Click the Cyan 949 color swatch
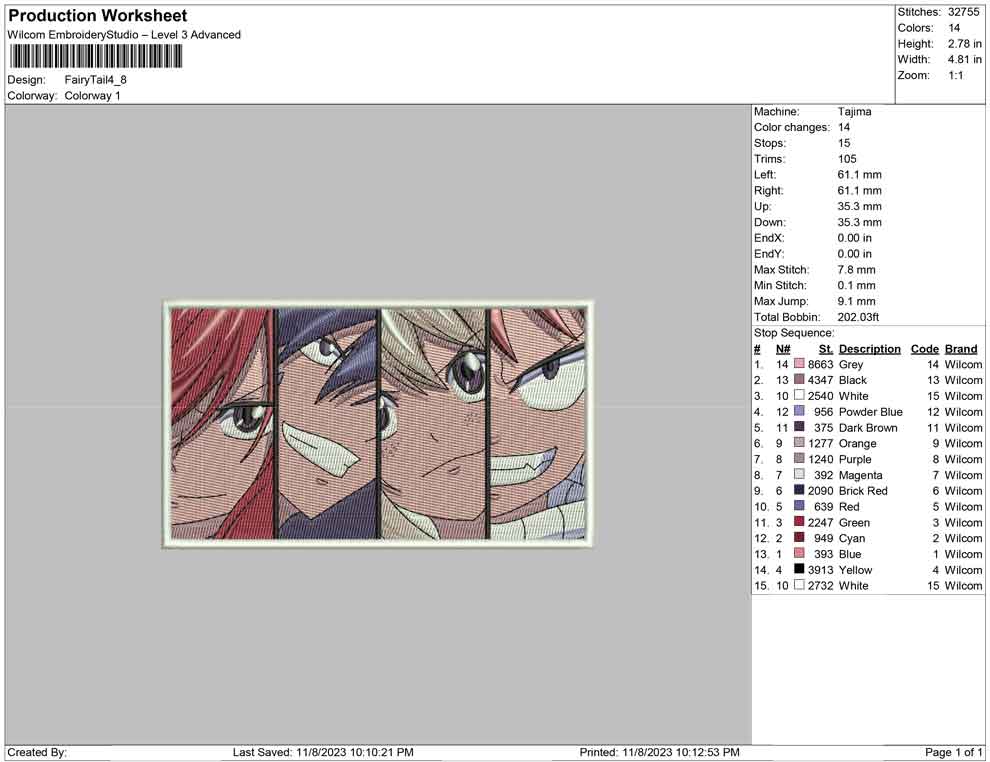The width and height of the screenshot is (990, 762). pyautogui.click(x=799, y=537)
